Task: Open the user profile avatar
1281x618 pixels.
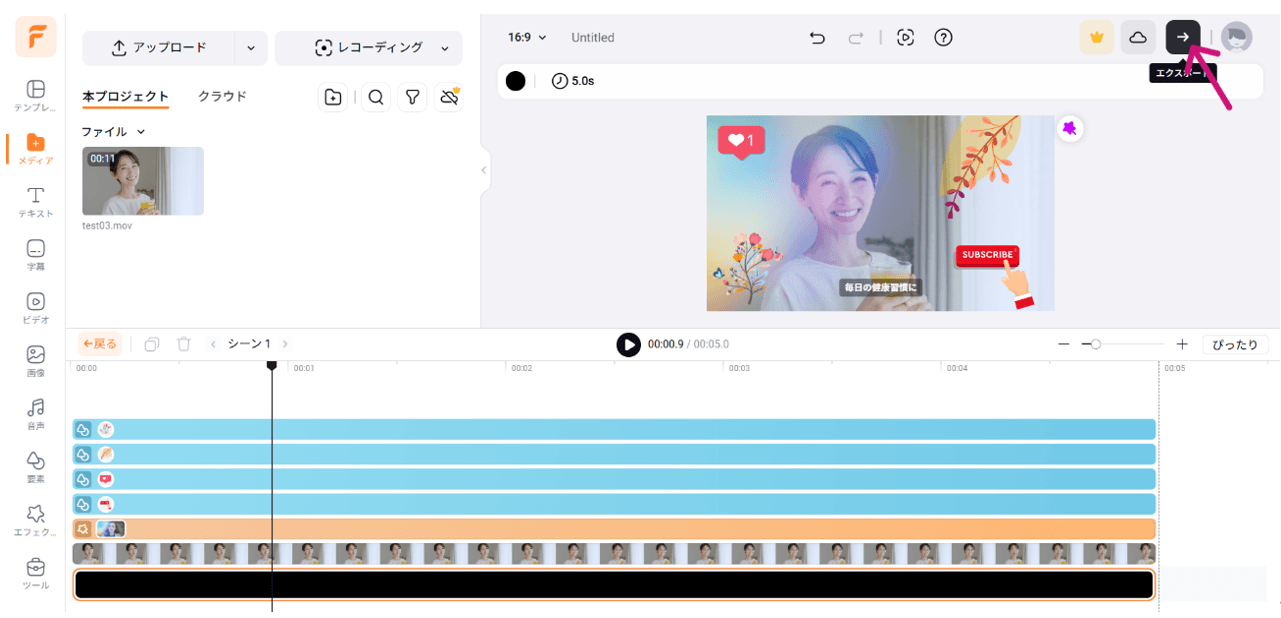Action: tap(1236, 37)
